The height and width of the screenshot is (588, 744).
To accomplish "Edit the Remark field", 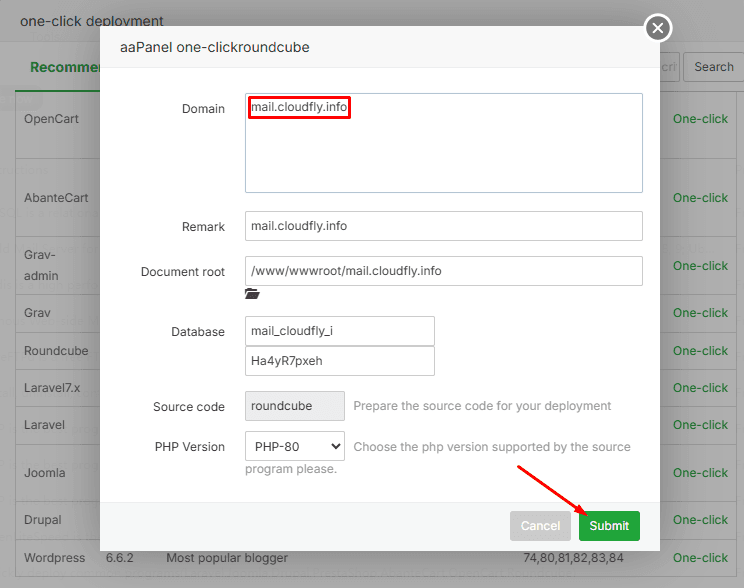I will [x=444, y=226].
